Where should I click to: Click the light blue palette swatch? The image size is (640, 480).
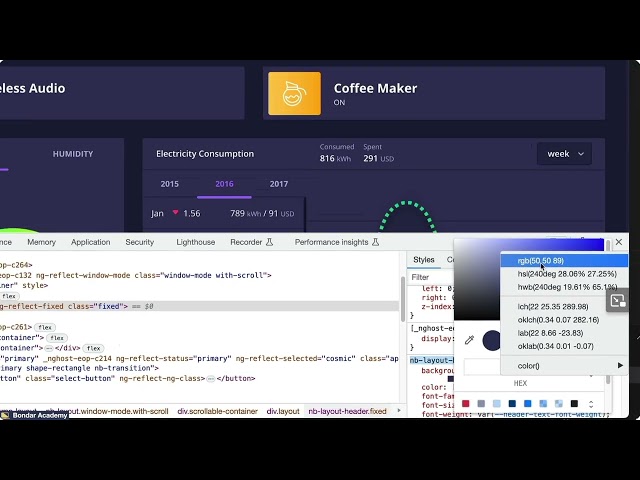coord(497,404)
